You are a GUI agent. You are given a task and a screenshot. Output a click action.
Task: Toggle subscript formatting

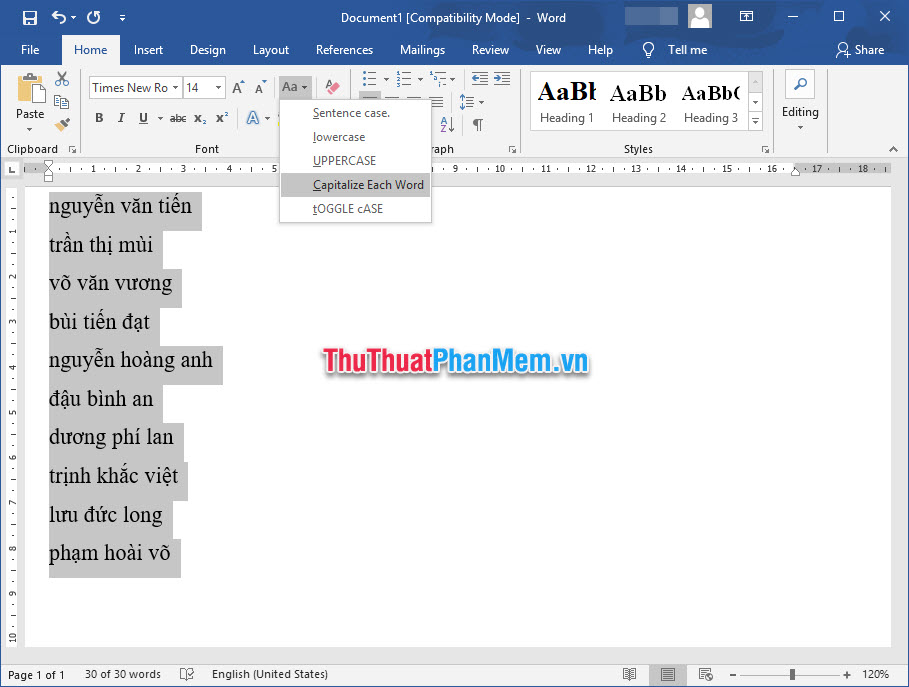coord(201,118)
